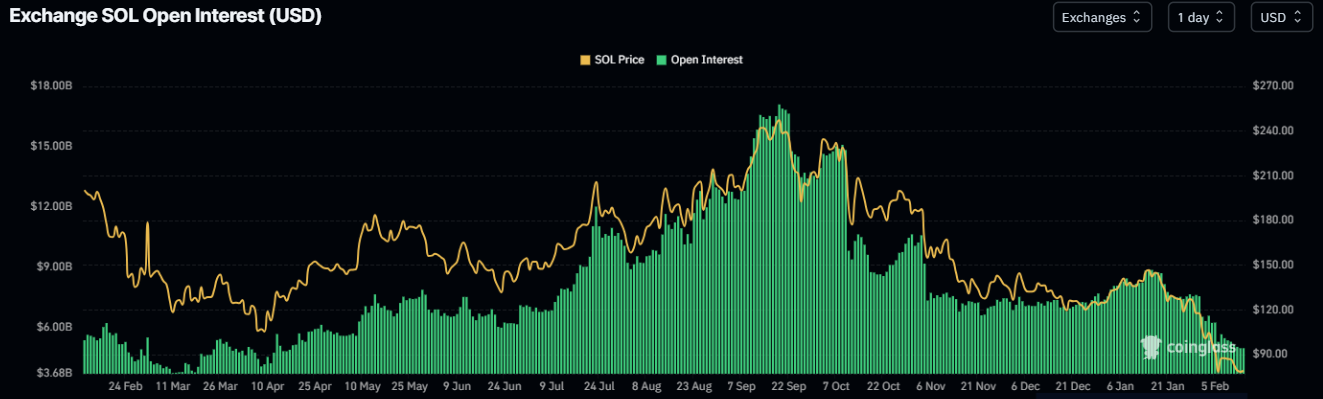Click the $270.00 right axis label
Screen dimensions: 1323x399
(x=1272, y=86)
